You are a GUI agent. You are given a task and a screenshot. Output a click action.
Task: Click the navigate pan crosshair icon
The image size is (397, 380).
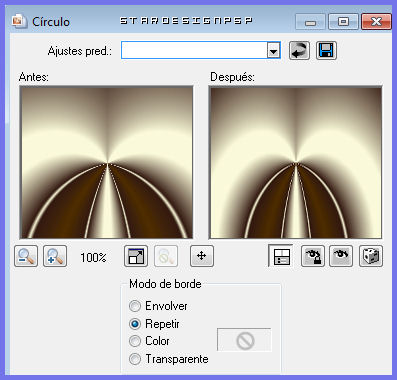pos(202,256)
